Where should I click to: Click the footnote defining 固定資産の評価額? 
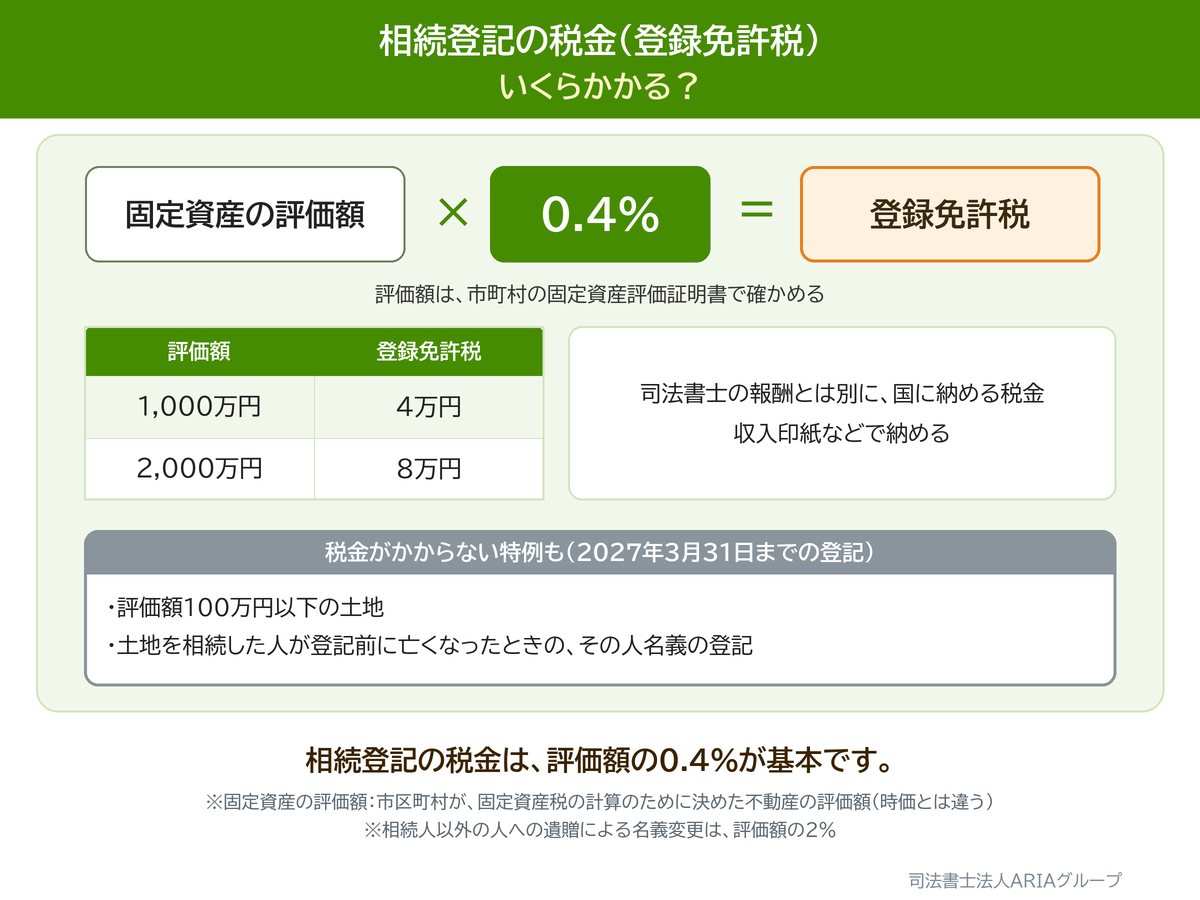(600, 803)
